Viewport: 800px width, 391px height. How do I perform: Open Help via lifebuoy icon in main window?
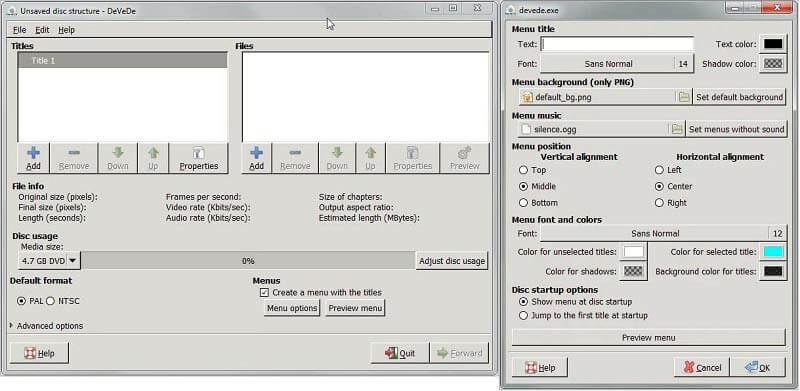coord(39,353)
